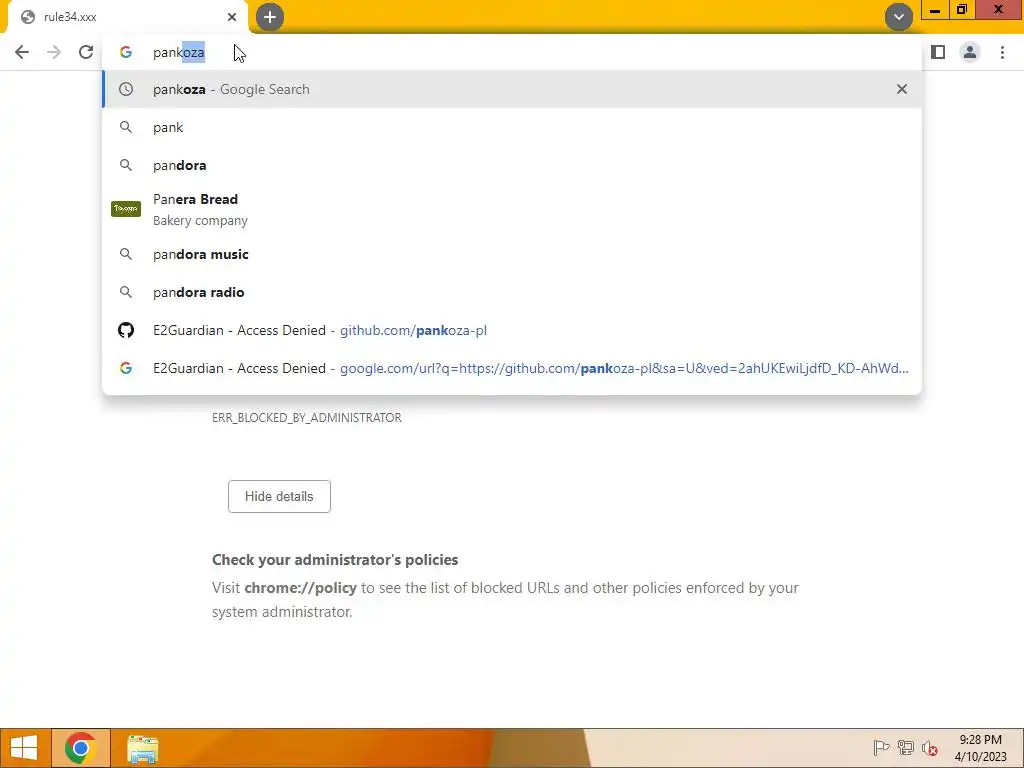The image size is (1024, 768).
Task: Reload the current page
Action: (86, 52)
